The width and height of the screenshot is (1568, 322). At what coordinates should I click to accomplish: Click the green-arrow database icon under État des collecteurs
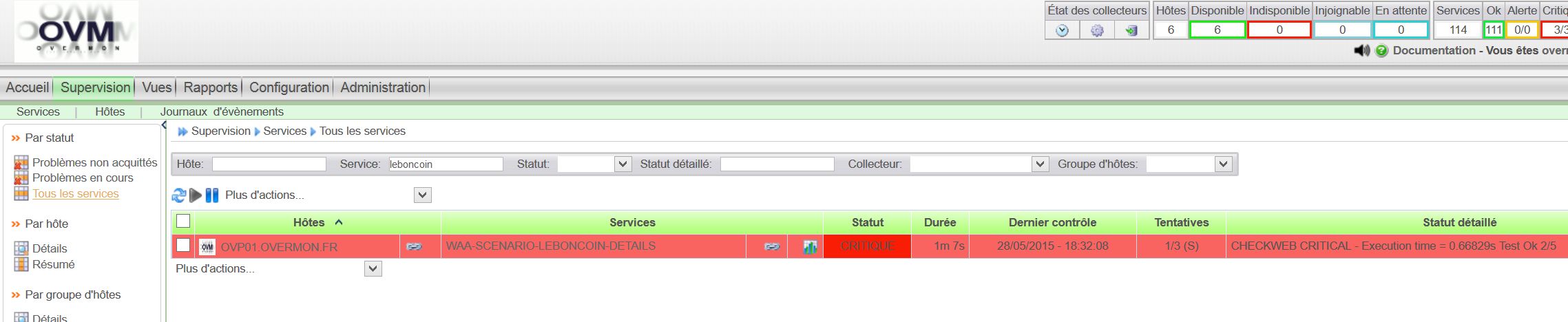coord(1131,30)
